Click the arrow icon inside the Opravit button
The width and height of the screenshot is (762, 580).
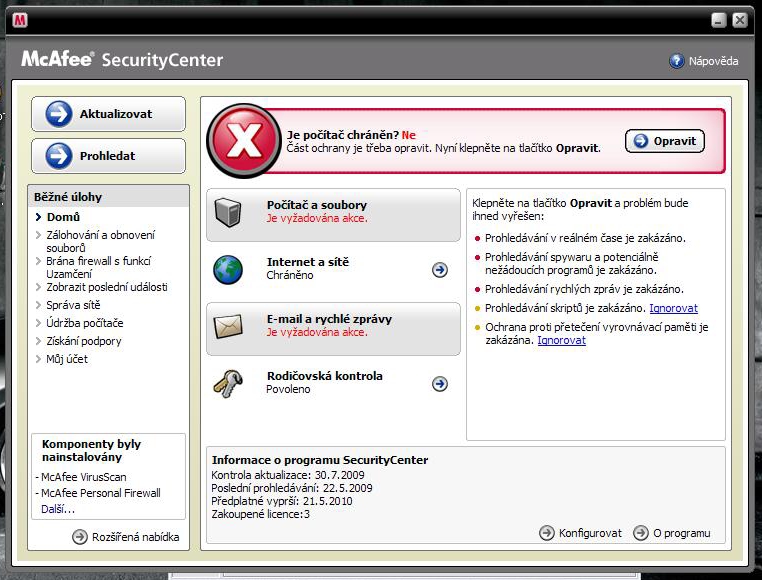pyautogui.click(x=641, y=141)
